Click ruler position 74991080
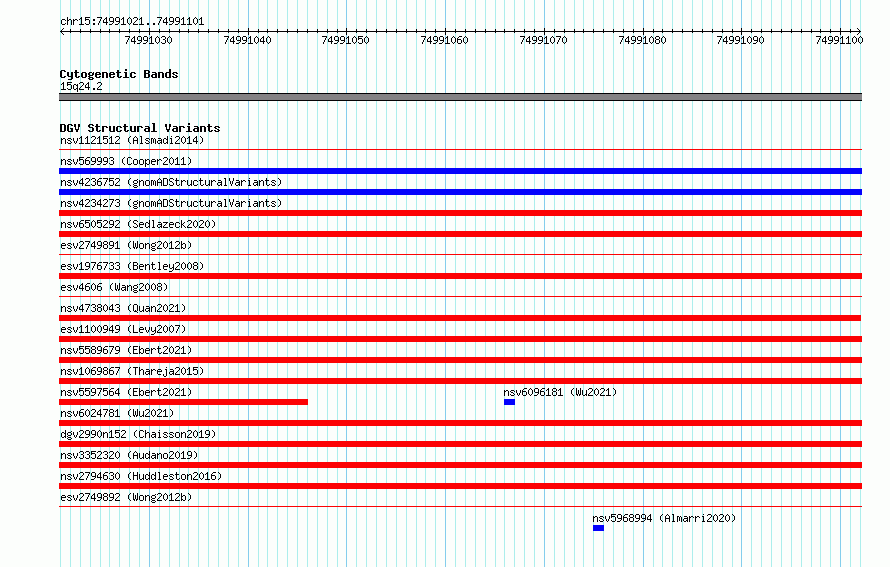890x567 pixels. (x=642, y=40)
